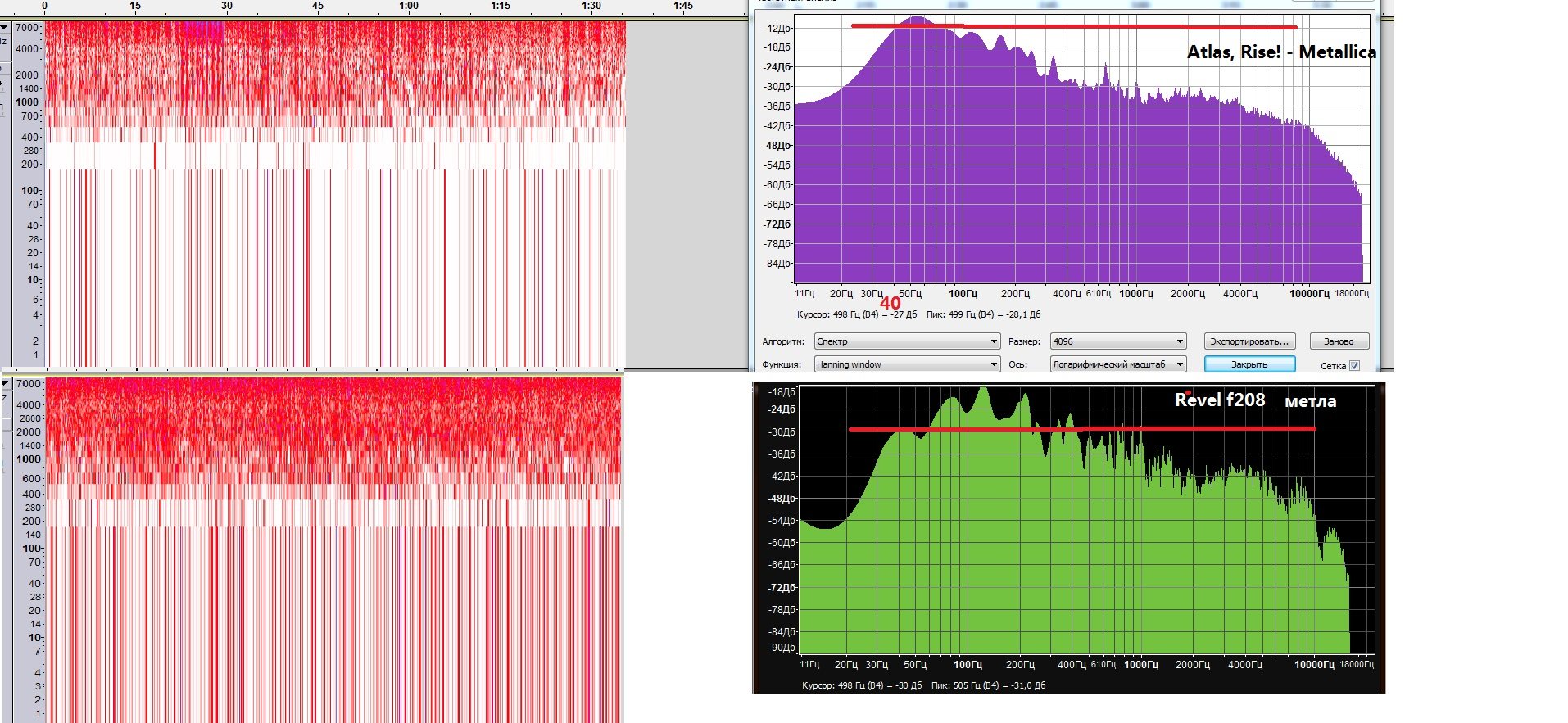
Task: Click the Заново button to replot
Action: click(x=1339, y=341)
